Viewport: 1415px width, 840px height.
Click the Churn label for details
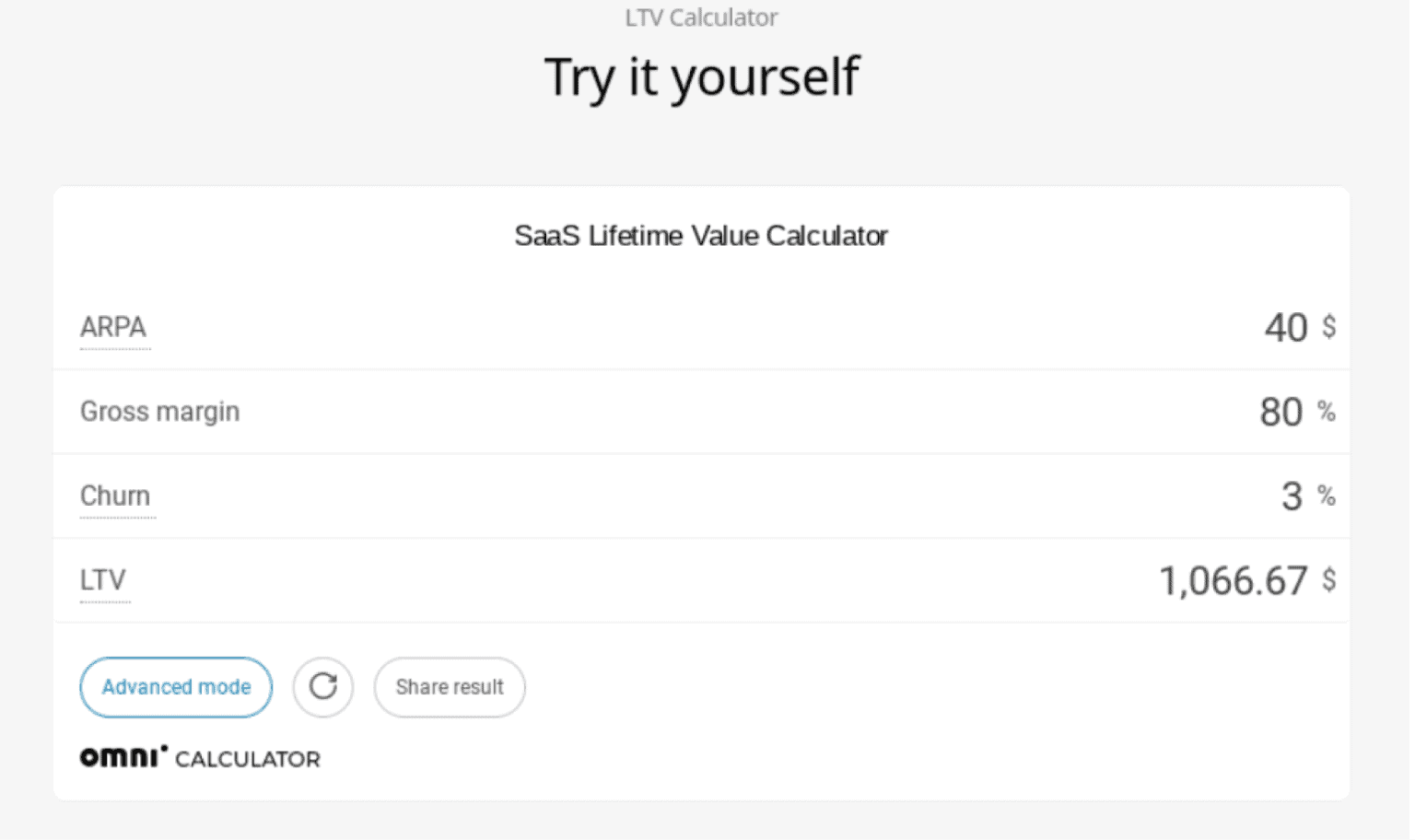(x=116, y=496)
